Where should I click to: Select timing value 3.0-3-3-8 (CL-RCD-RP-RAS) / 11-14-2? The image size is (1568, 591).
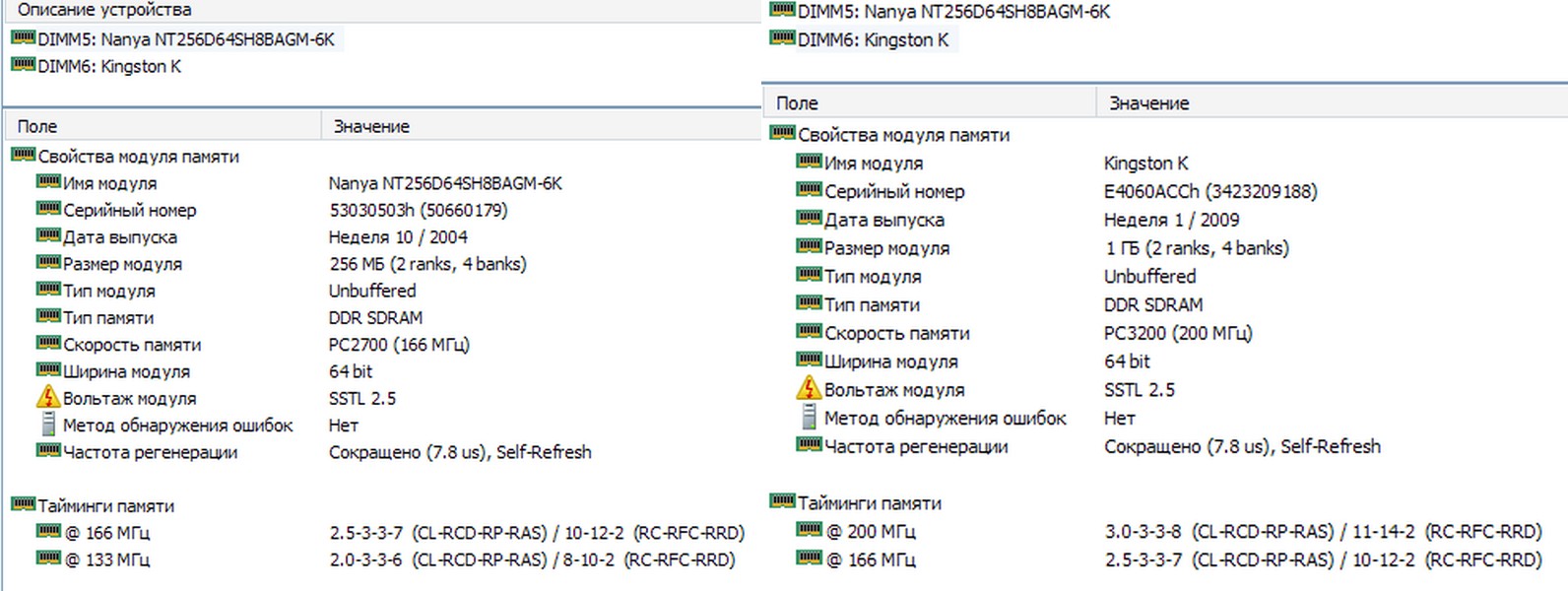coord(1260,531)
